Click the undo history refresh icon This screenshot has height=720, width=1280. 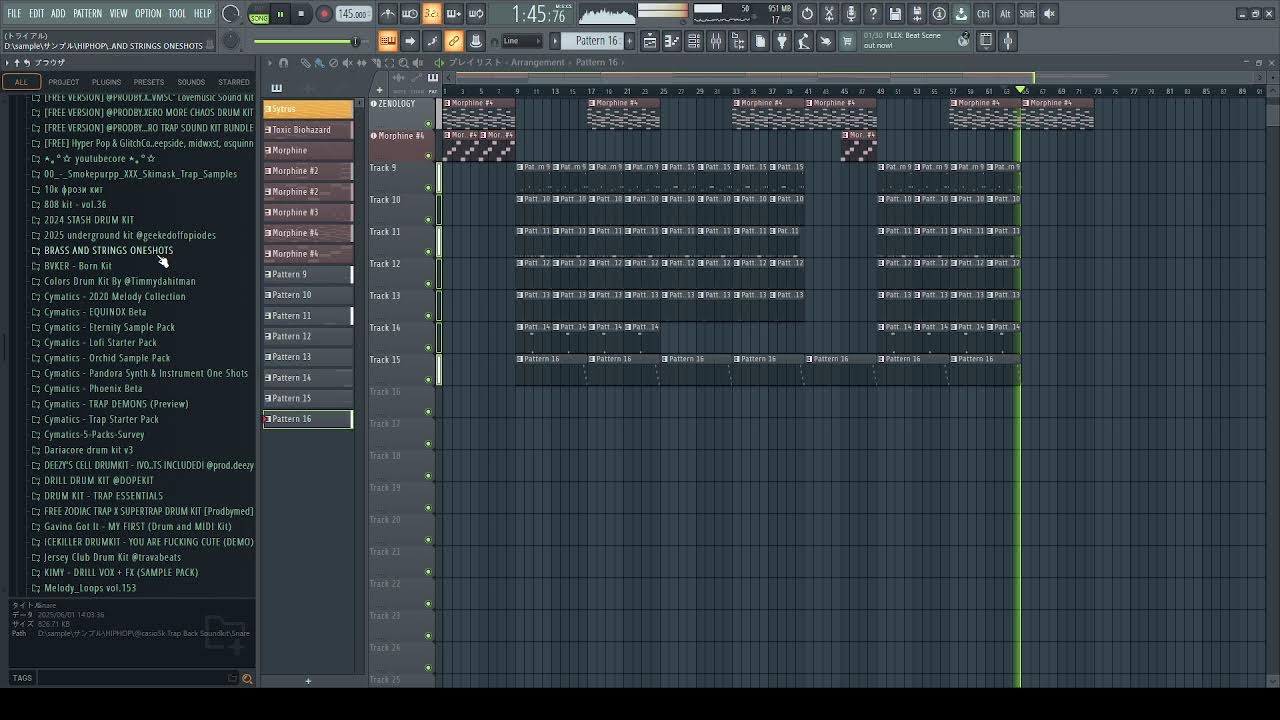807,14
